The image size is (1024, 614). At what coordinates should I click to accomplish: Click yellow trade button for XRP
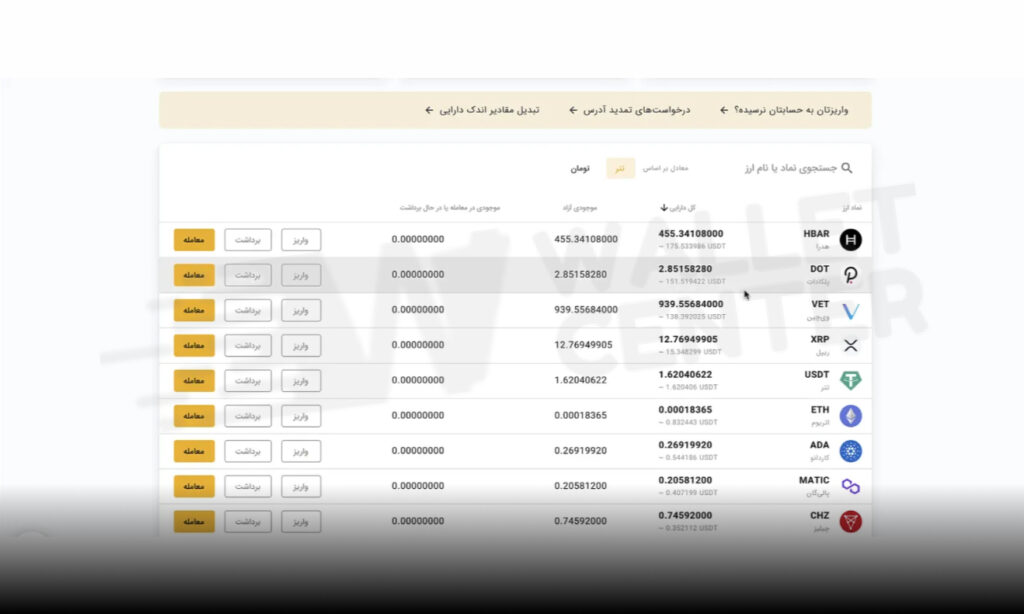tap(194, 346)
